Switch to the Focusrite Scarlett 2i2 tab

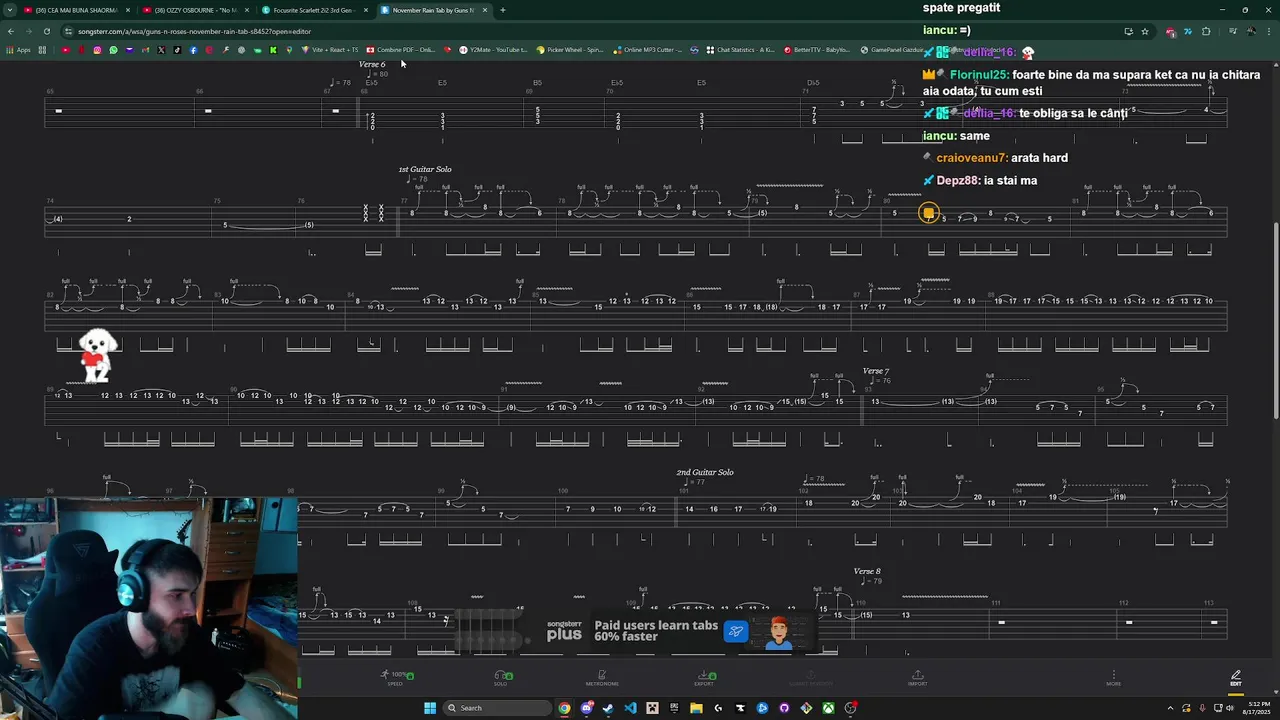pyautogui.click(x=314, y=10)
